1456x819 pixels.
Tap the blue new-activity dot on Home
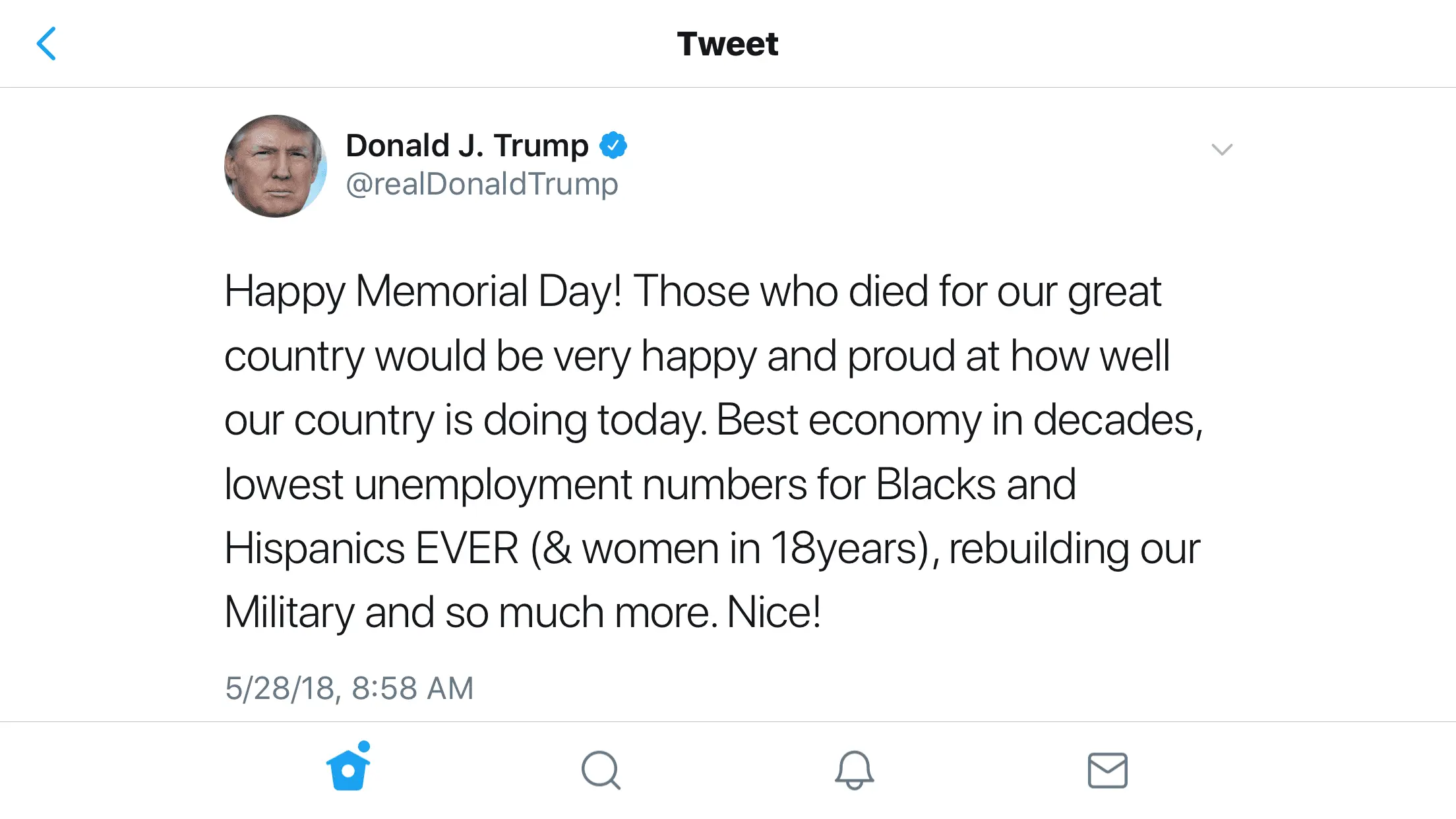point(364,746)
